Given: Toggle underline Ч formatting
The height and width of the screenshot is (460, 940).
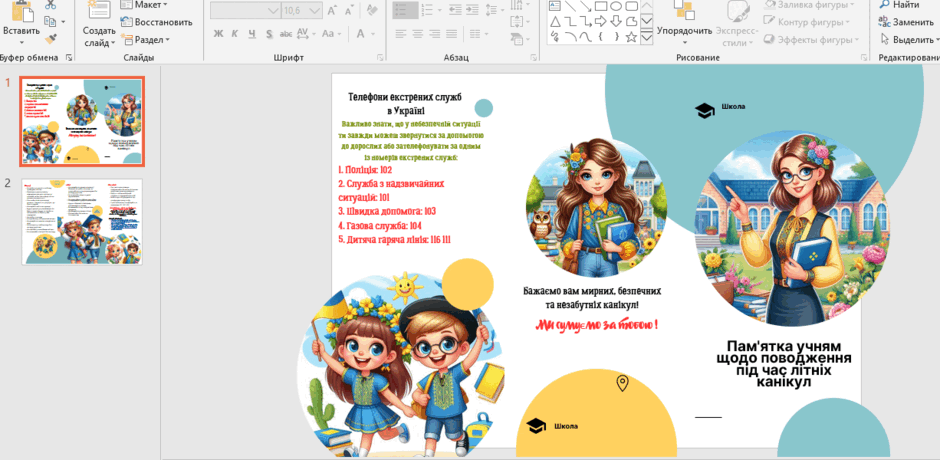Looking at the screenshot, I should pyautogui.click(x=252, y=34).
